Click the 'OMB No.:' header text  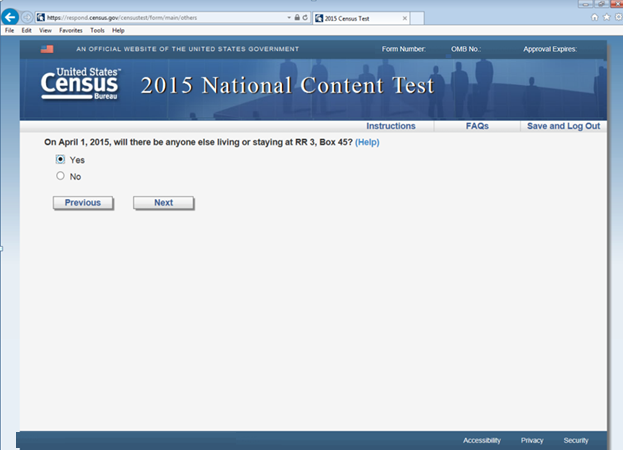coord(466,49)
